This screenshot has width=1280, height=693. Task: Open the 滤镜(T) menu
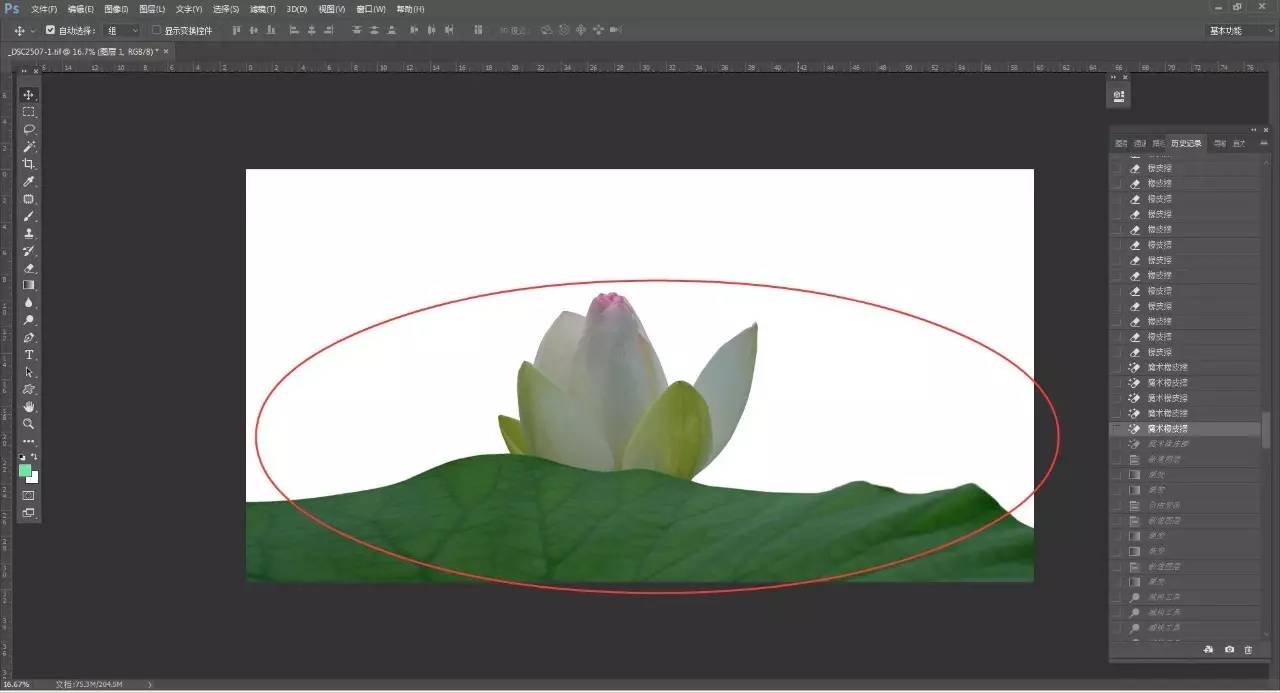click(x=263, y=9)
